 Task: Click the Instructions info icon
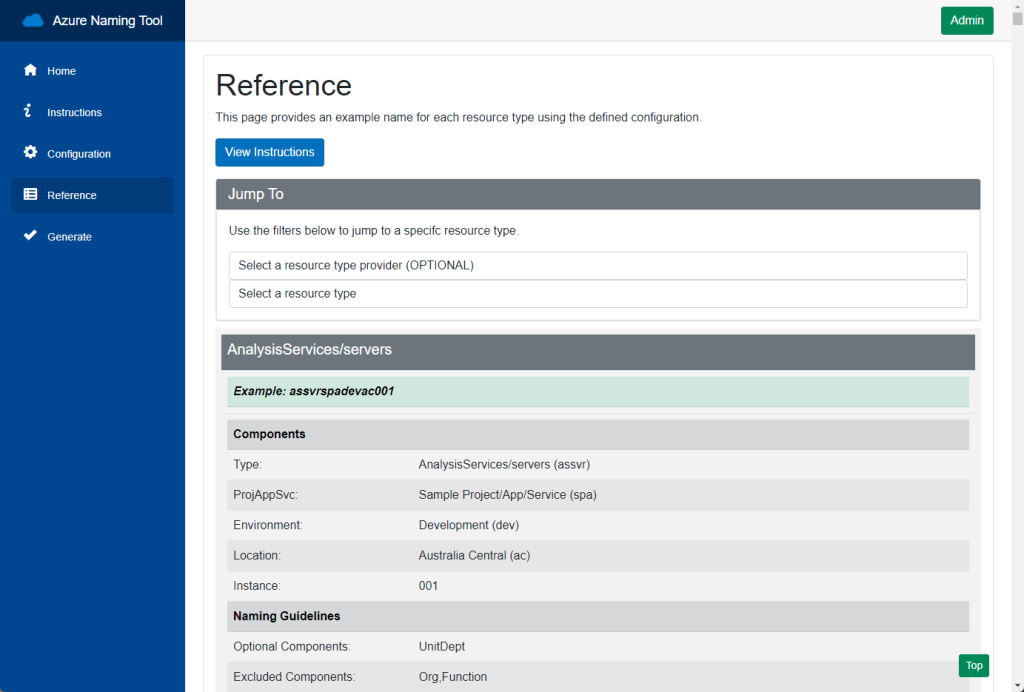point(27,111)
